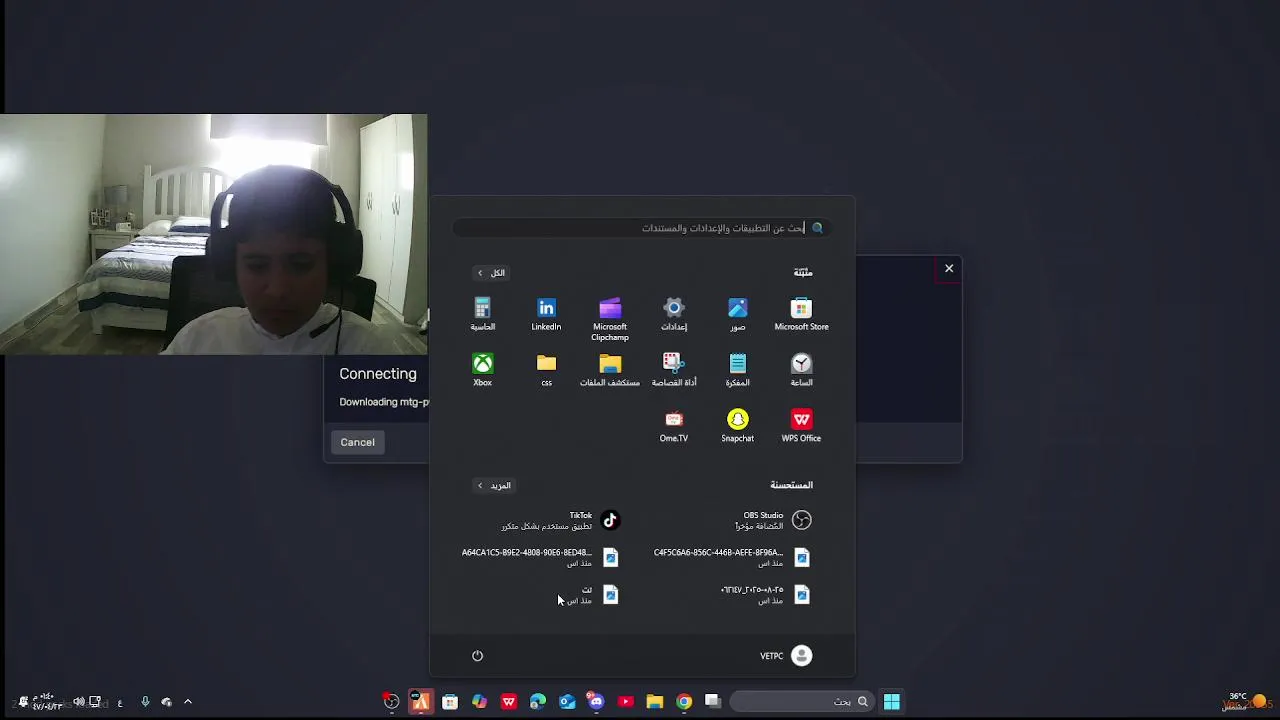Open Microsoft Clipchamp

[x=610, y=319]
